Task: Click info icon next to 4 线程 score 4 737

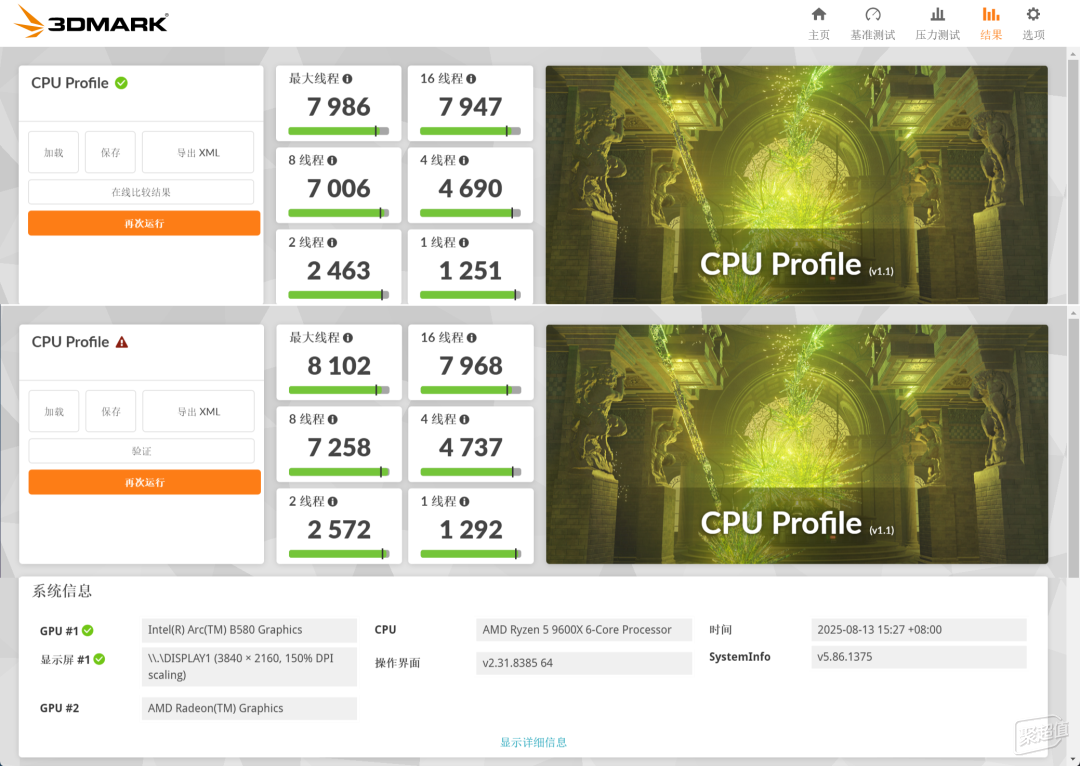Action: pos(464,420)
